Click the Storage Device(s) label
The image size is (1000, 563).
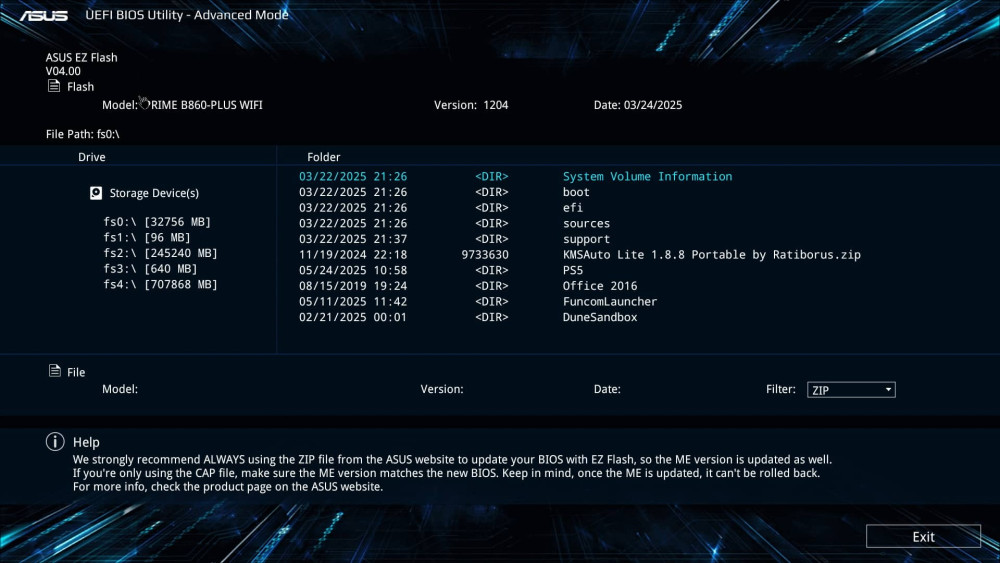[x=154, y=193]
